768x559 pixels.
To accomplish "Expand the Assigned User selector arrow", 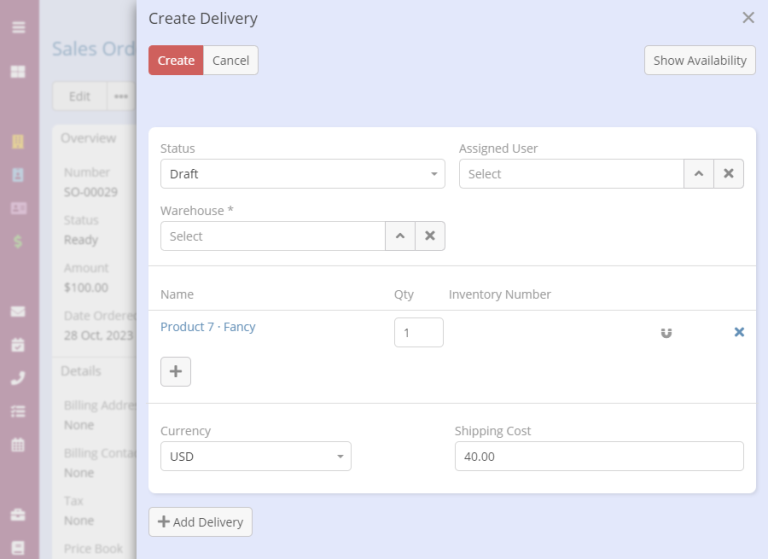I will pos(698,174).
